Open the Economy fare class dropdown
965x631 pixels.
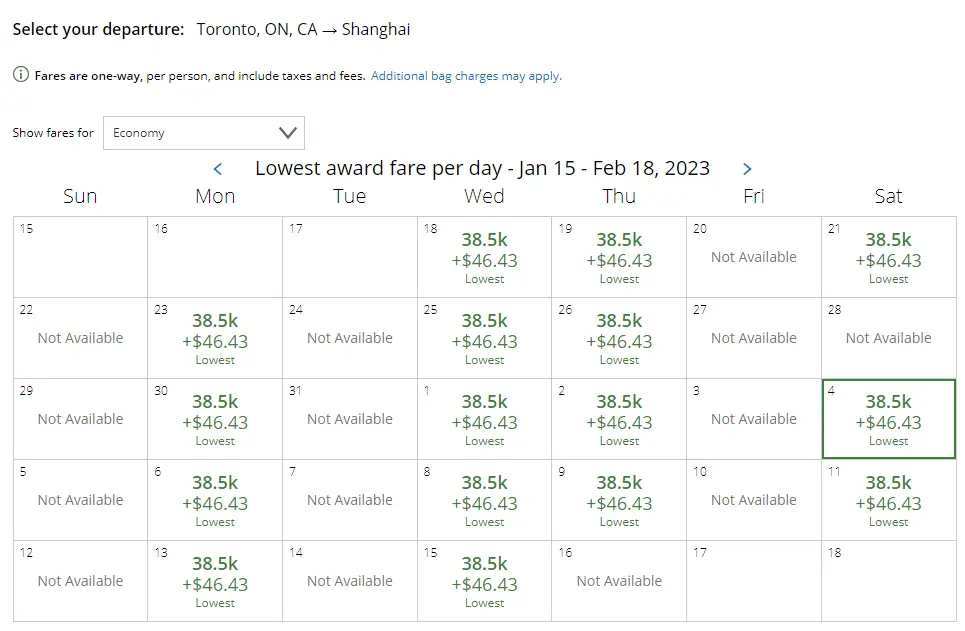pyautogui.click(x=204, y=133)
